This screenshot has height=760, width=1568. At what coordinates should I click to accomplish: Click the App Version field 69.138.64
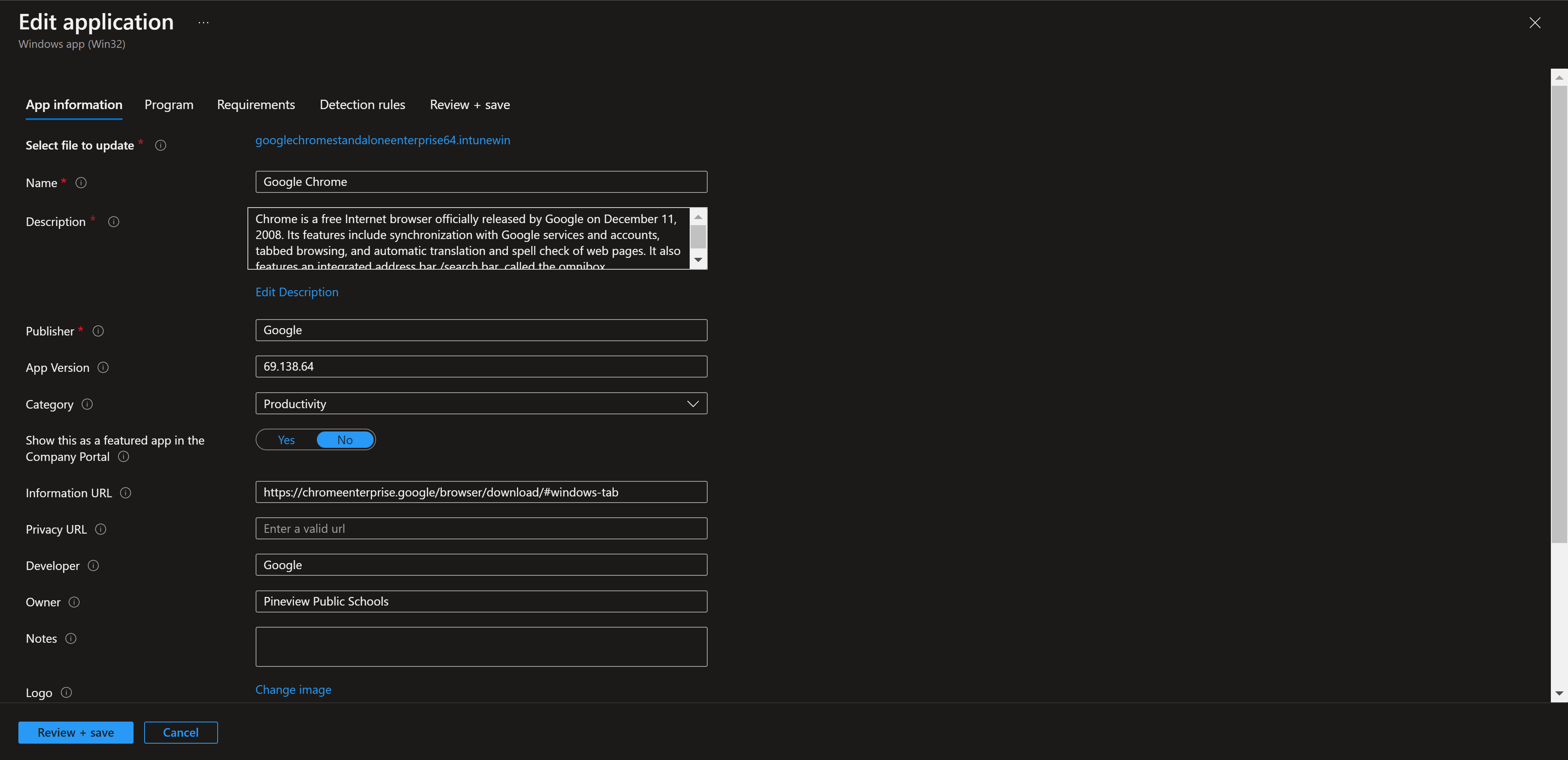481,367
